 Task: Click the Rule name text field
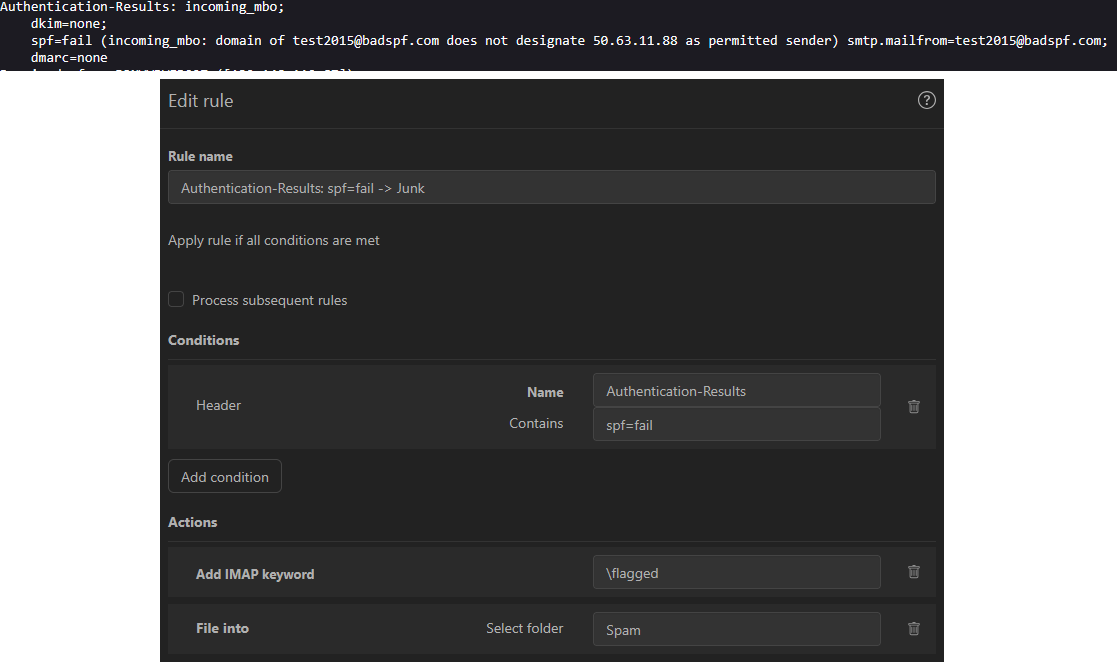click(551, 188)
